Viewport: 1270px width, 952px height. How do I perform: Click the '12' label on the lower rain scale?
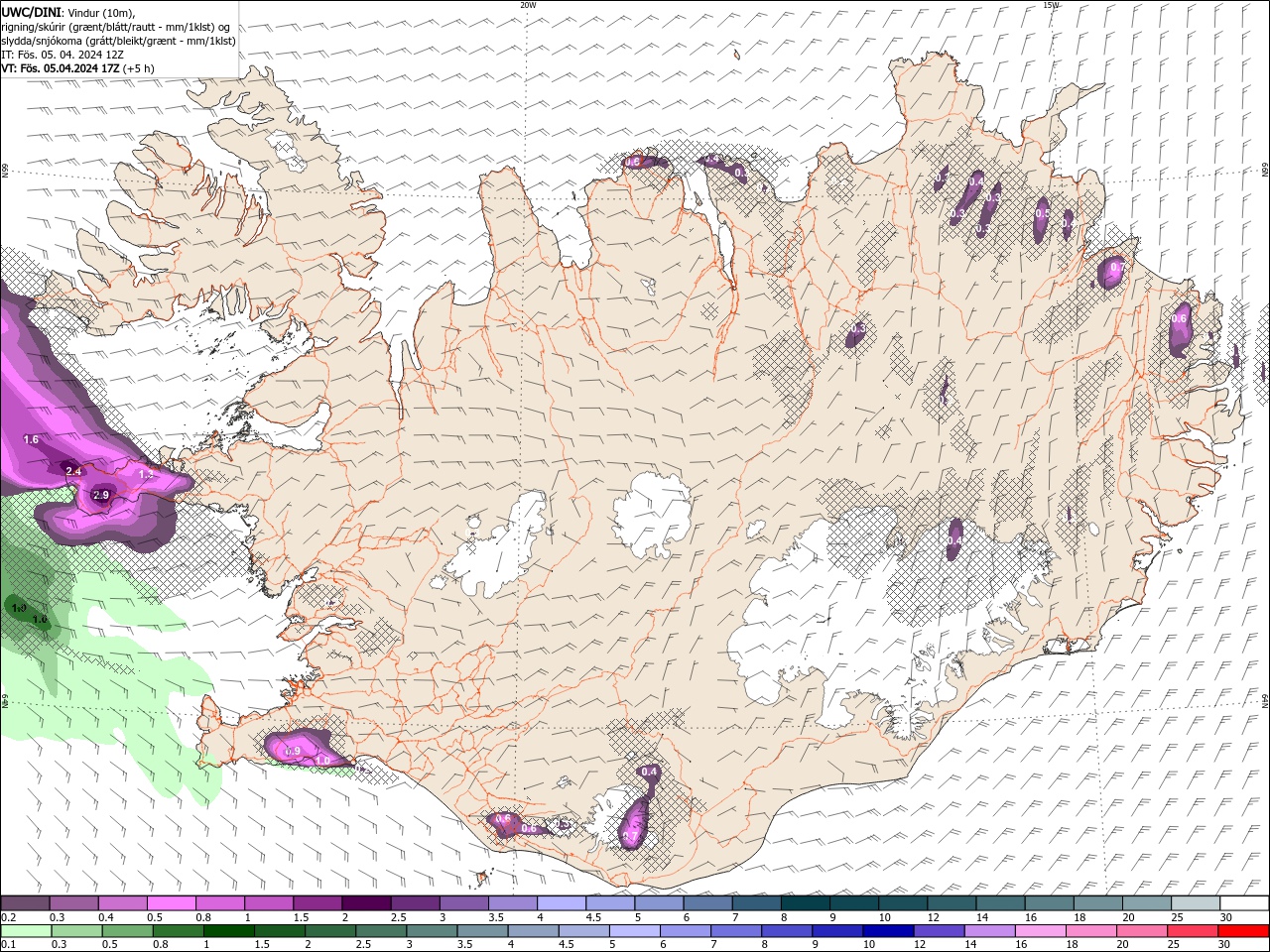pyautogui.click(x=919, y=945)
